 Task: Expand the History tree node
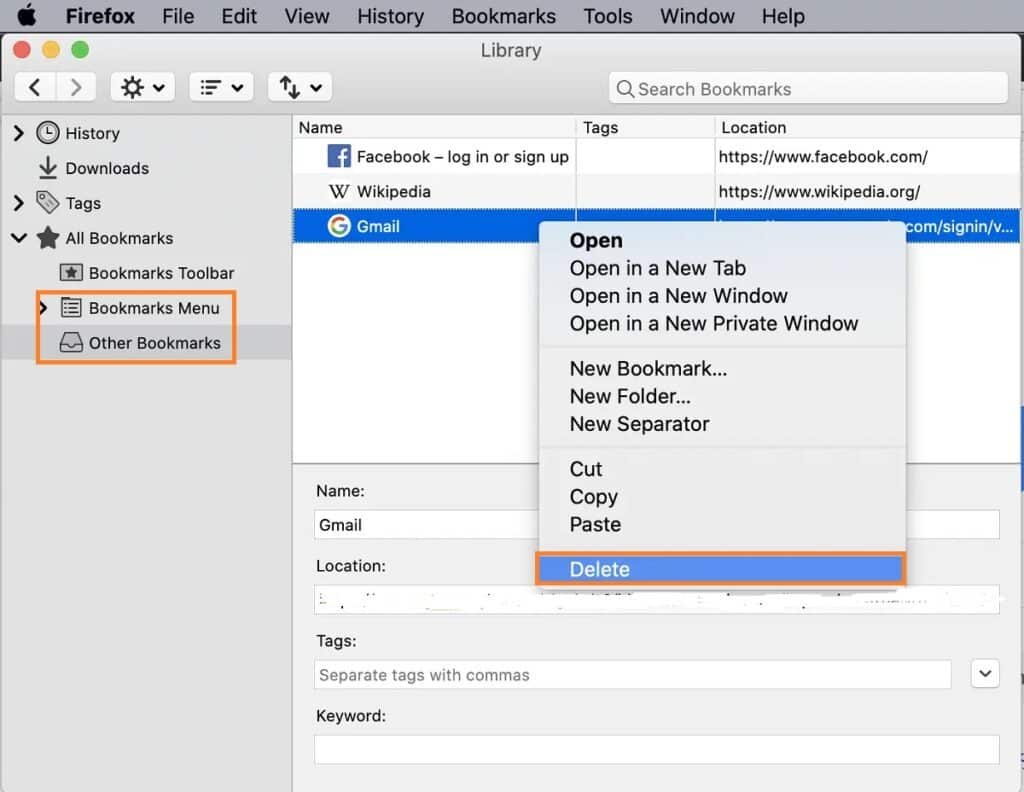tap(19, 133)
